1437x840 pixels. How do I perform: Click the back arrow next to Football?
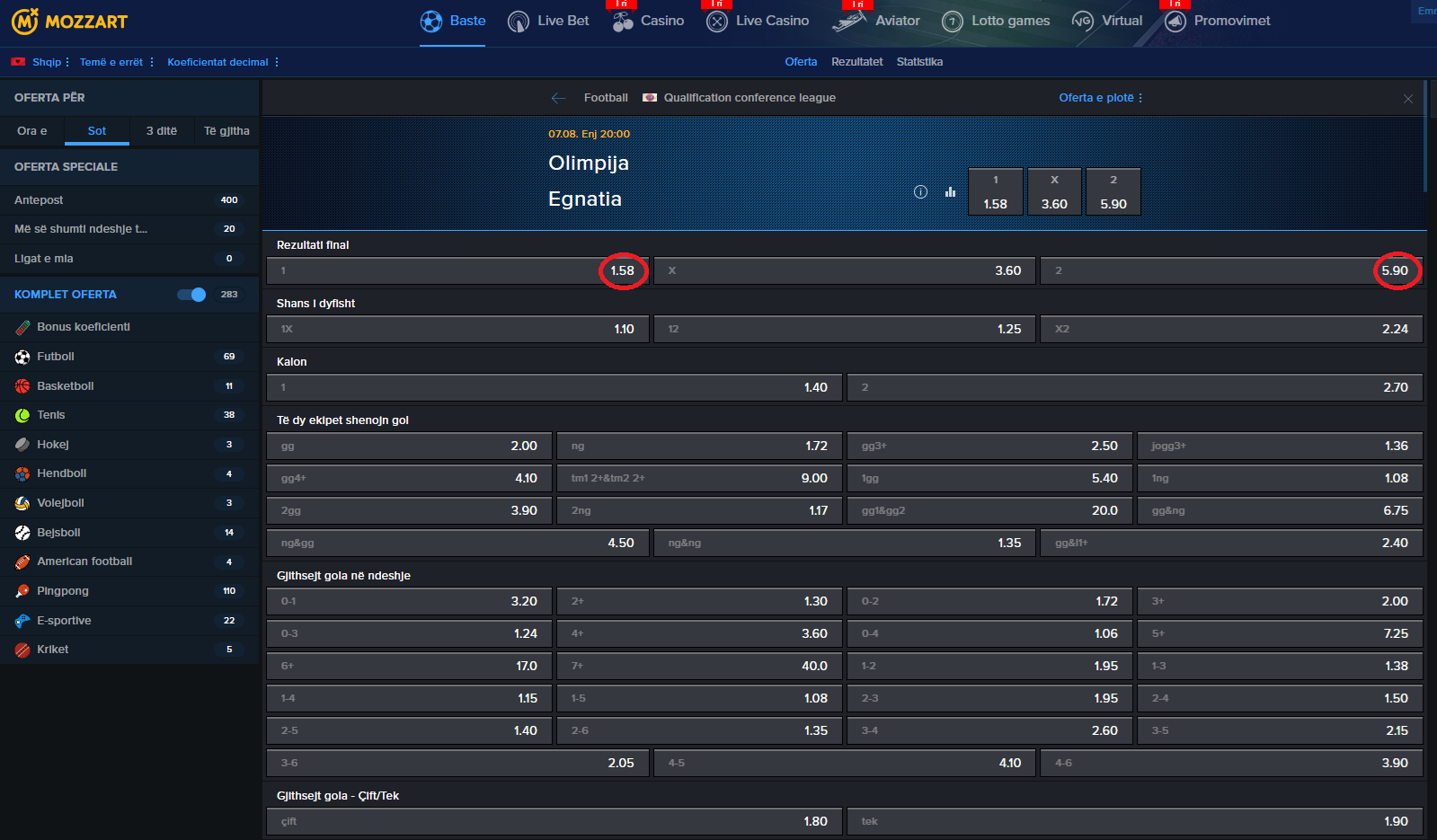[x=558, y=98]
